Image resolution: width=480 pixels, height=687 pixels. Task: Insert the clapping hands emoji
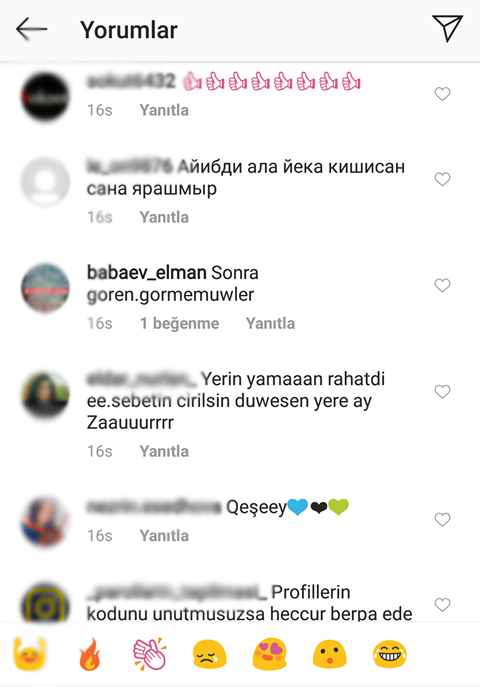tap(150, 654)
